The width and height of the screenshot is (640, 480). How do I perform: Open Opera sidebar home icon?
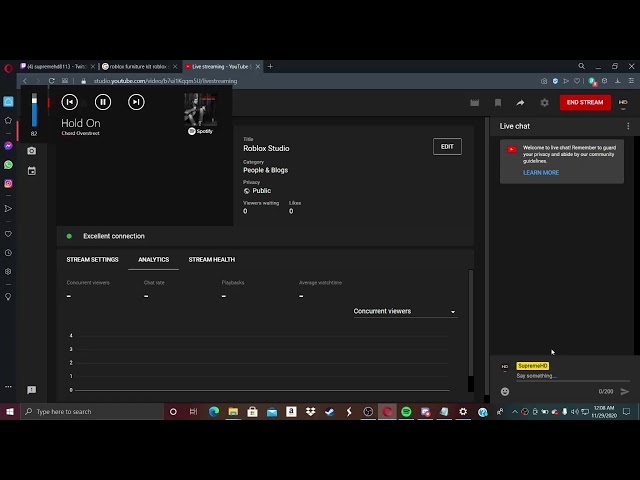pyautogui.click(x=8, y=101)
